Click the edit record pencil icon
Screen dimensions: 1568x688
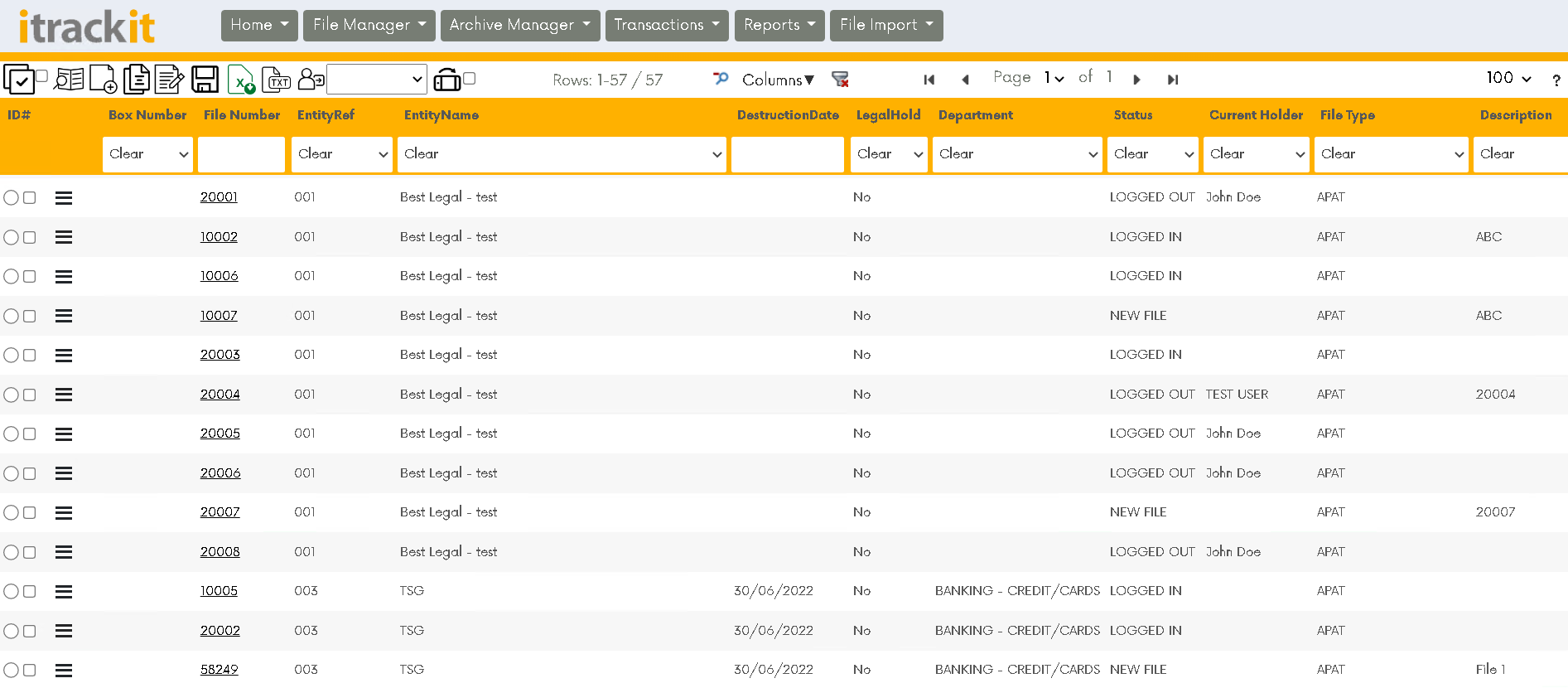(x=170, y=80)
